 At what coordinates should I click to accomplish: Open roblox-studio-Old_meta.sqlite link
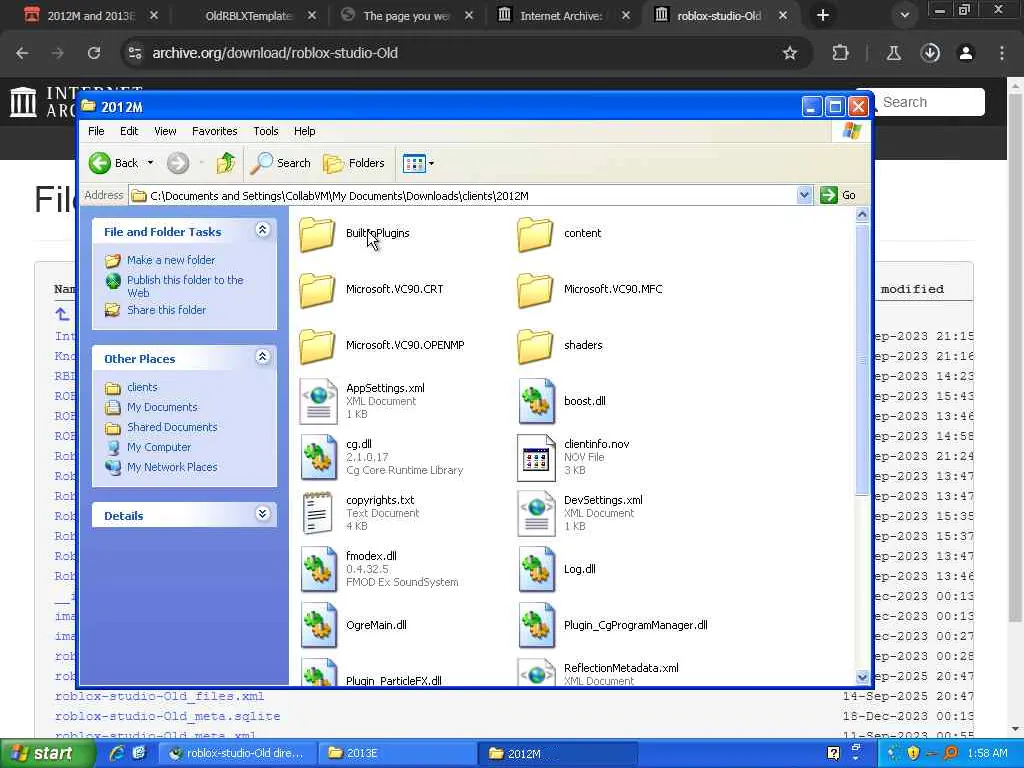click(168, 716)
